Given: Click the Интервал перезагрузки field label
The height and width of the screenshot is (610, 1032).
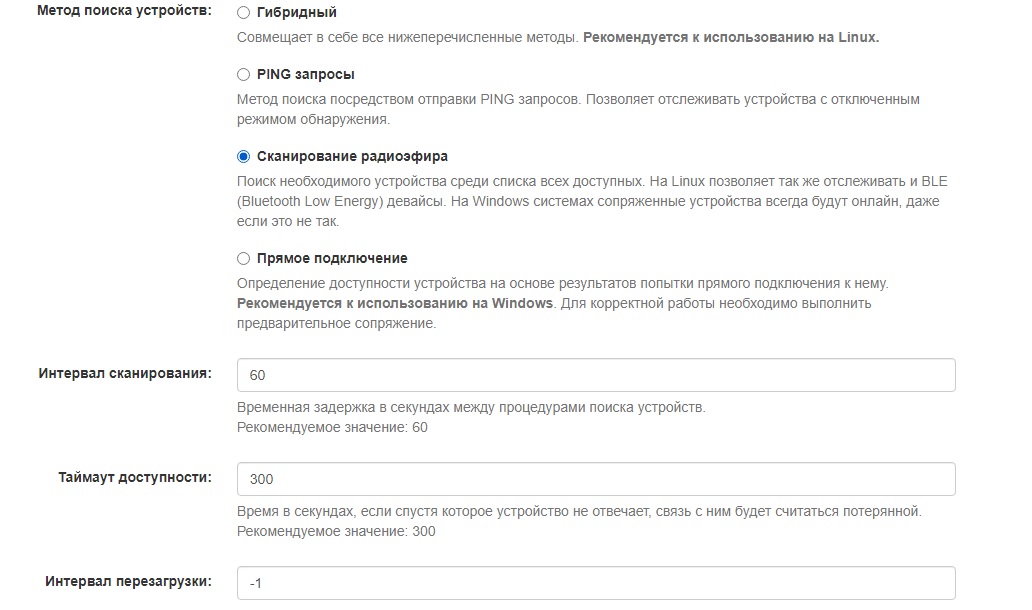Looking at the screenshot, I should tap(128, 581).
